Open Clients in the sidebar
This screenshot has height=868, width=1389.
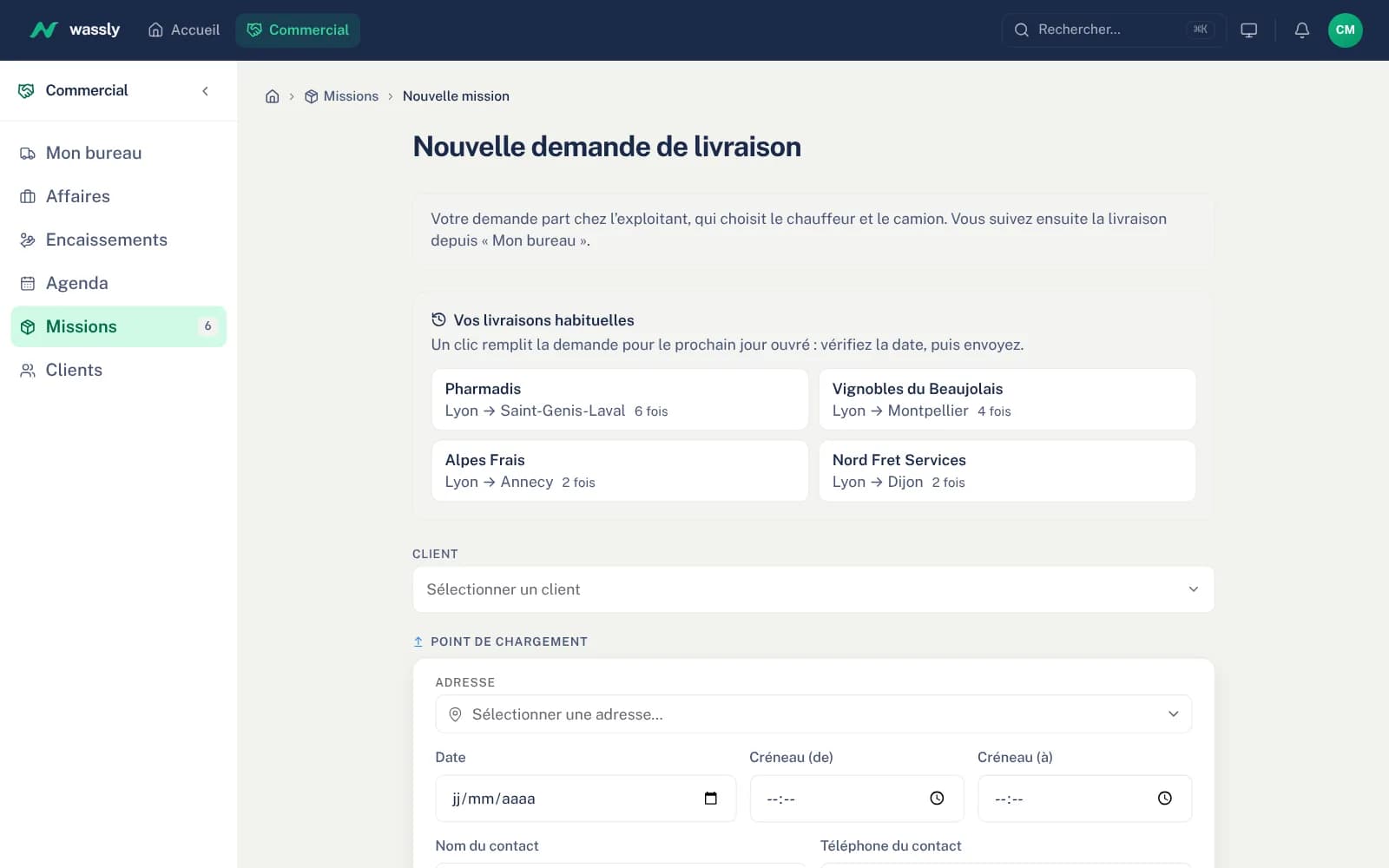(119, 370)
